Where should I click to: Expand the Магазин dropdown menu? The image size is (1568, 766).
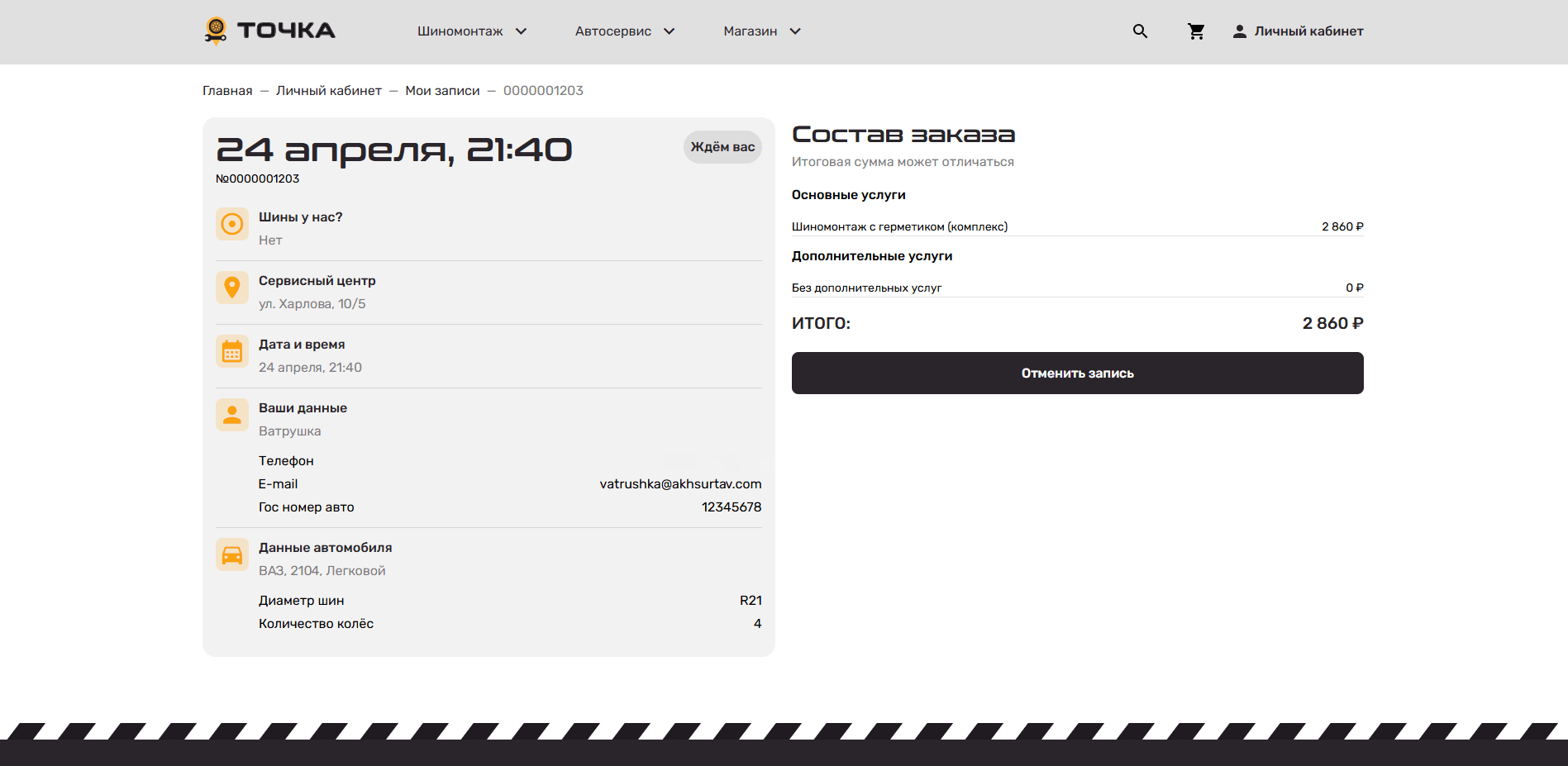tap(761, 31)
